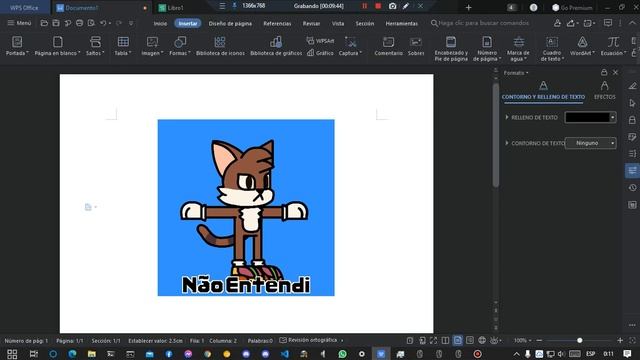Viewport: 640px width, 360px height.
Task: Open Diseño de página tab
Action: coord(230,24)
